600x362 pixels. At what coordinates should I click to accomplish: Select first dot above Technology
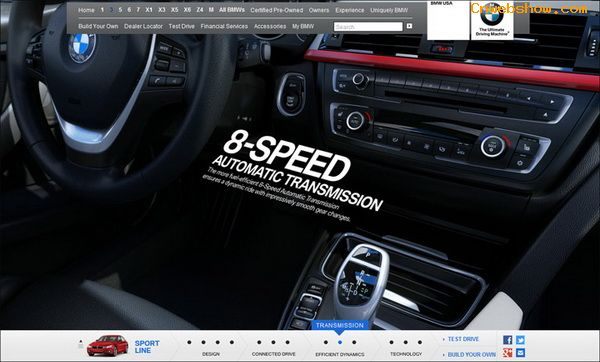click(x=391, y=342)
